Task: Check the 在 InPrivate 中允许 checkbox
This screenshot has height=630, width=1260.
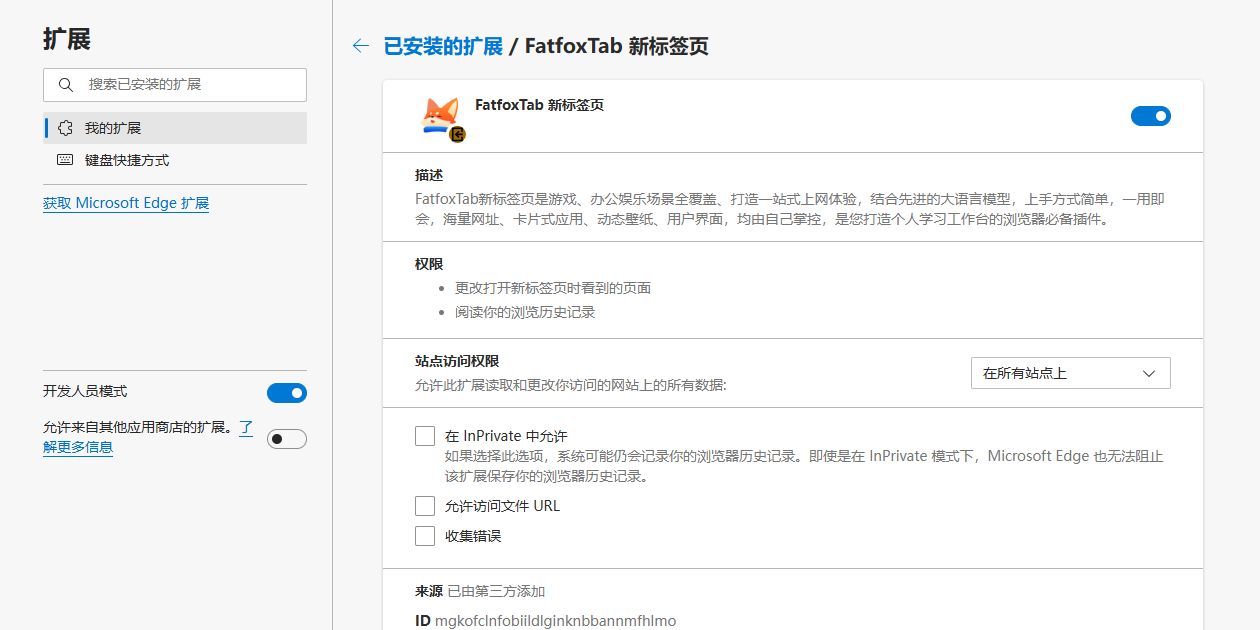Action: pyautogui.click(x=425, y=436)
